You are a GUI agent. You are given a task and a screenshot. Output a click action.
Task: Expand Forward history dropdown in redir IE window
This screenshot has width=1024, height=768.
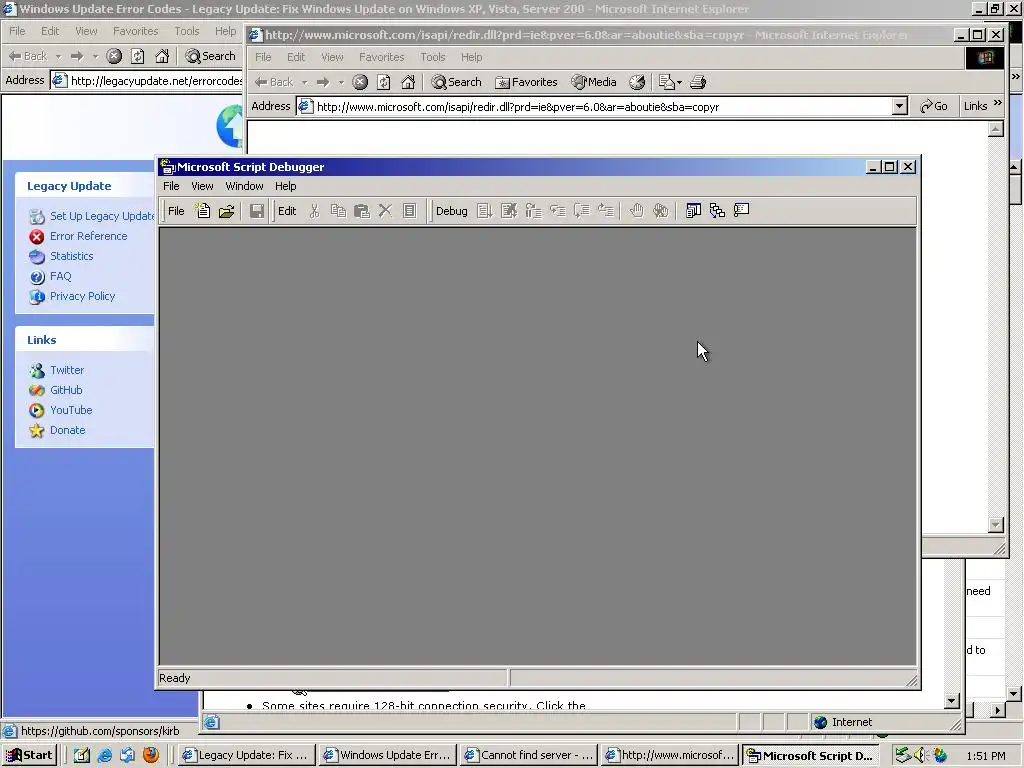[x=341, y=82]
